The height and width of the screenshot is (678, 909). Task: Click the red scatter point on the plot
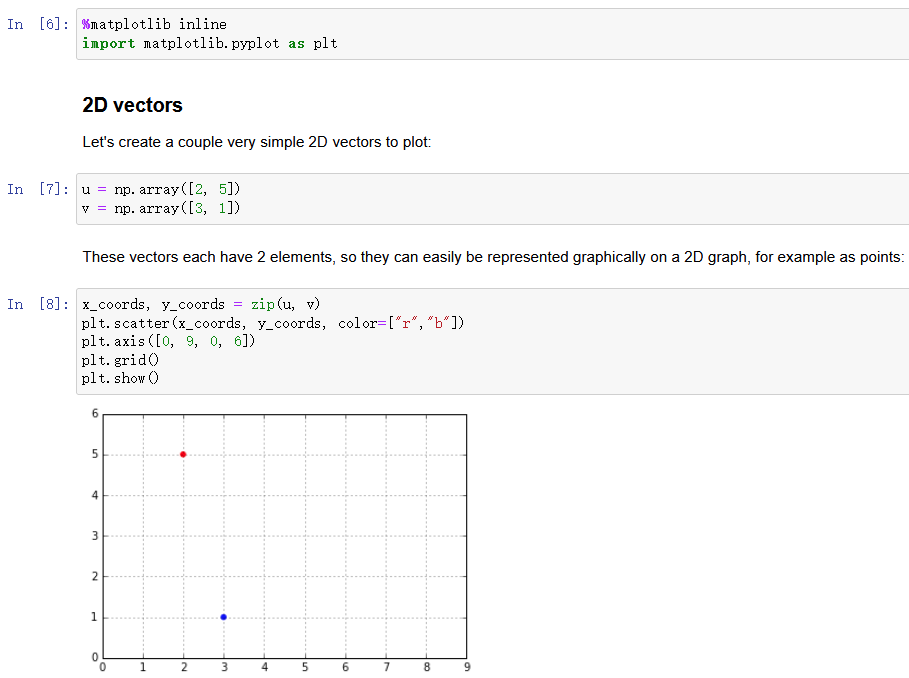(x=183, y=454)
